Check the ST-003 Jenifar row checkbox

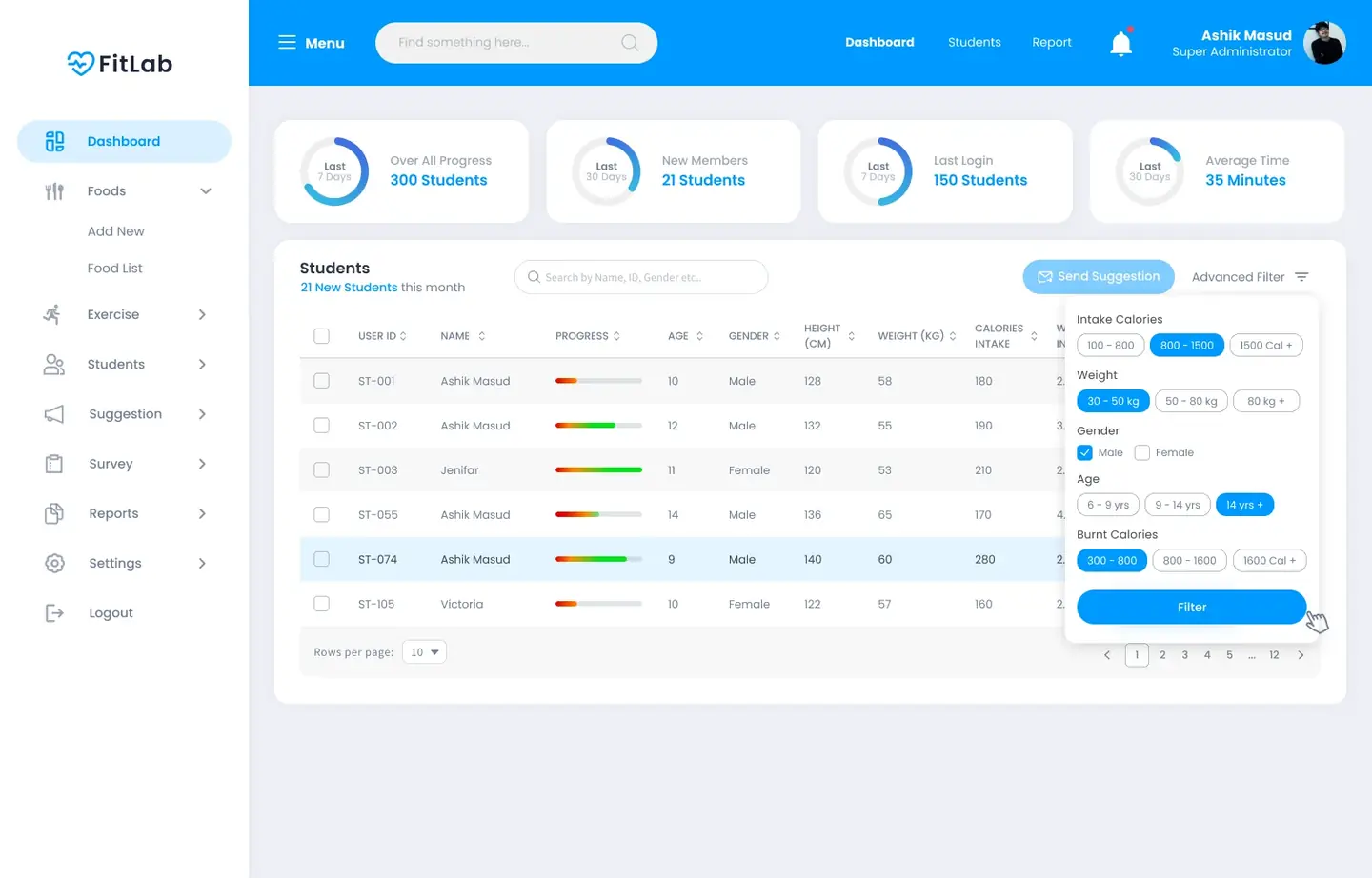tap(321, 470)
